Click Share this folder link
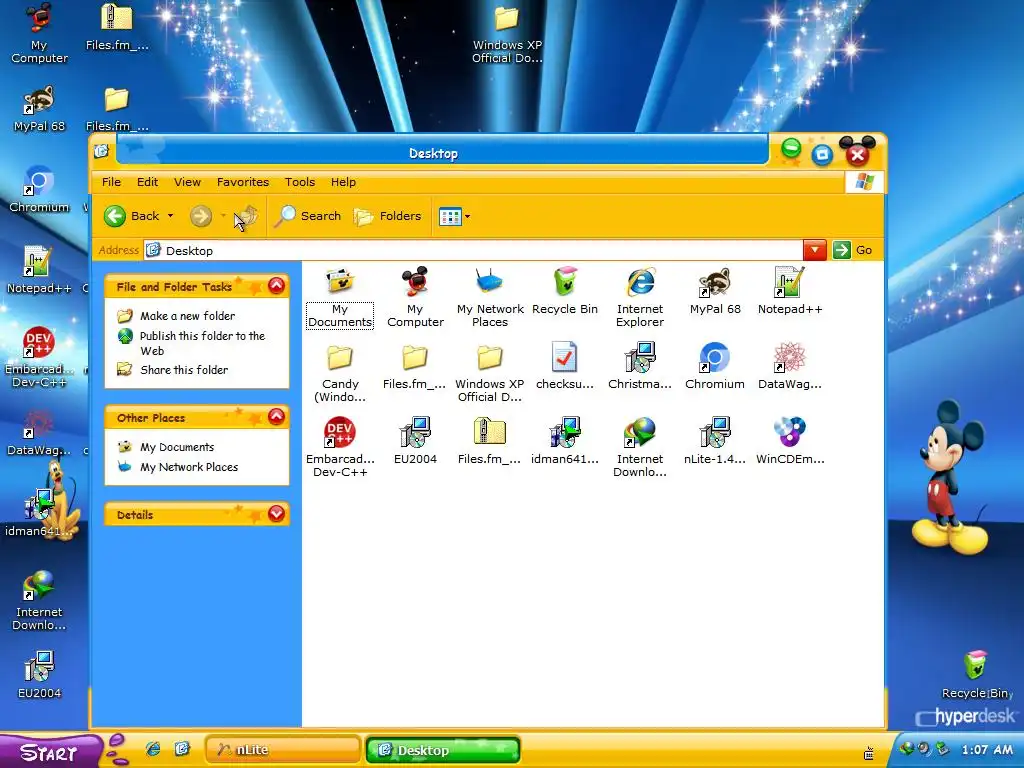Image resolution: width=1024 pixels, height=768 pixels. (184, 370)
